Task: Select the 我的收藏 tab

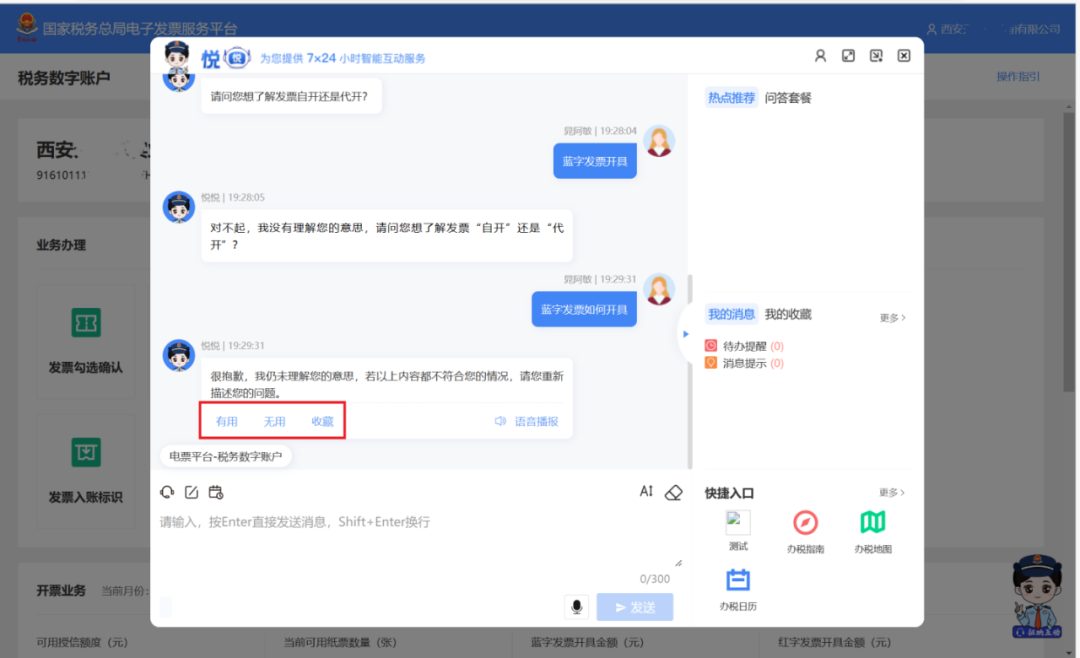Action: [x=788, y=314]
